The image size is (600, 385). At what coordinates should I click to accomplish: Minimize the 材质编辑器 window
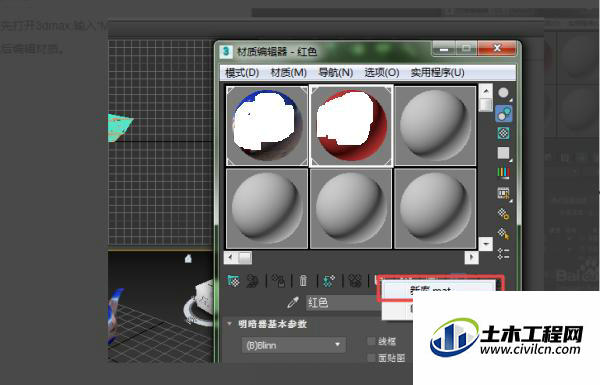(x=444, y=48)
